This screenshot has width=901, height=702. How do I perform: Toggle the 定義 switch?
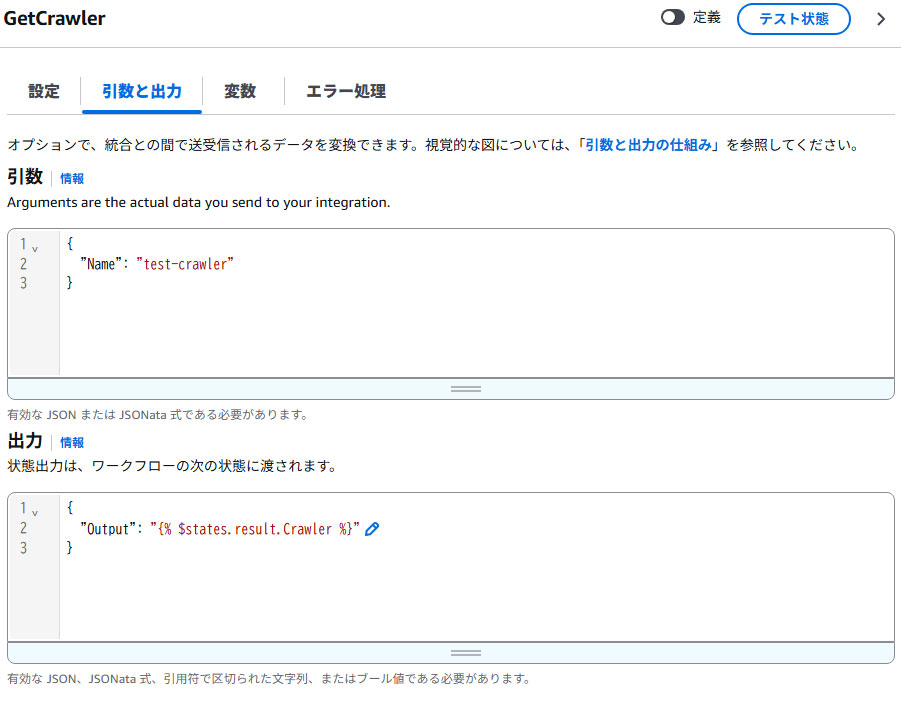673,18
